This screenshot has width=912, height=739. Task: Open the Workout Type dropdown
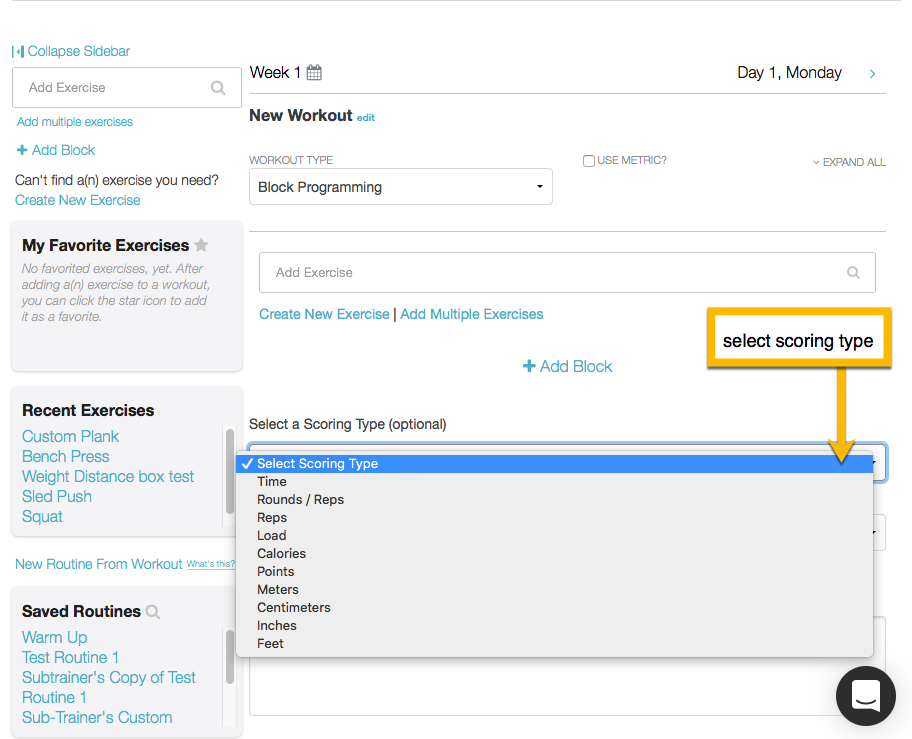pos(400,187)
